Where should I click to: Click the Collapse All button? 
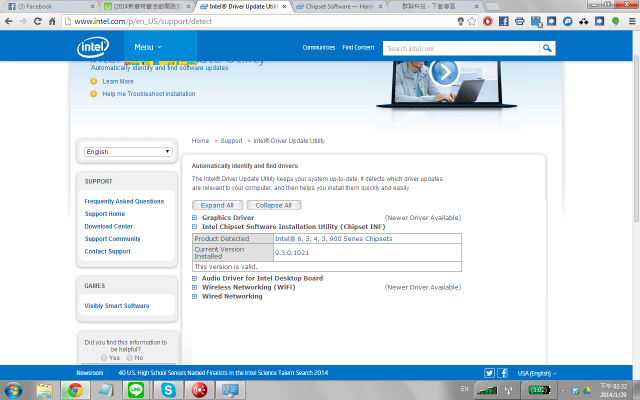point(273,205)
